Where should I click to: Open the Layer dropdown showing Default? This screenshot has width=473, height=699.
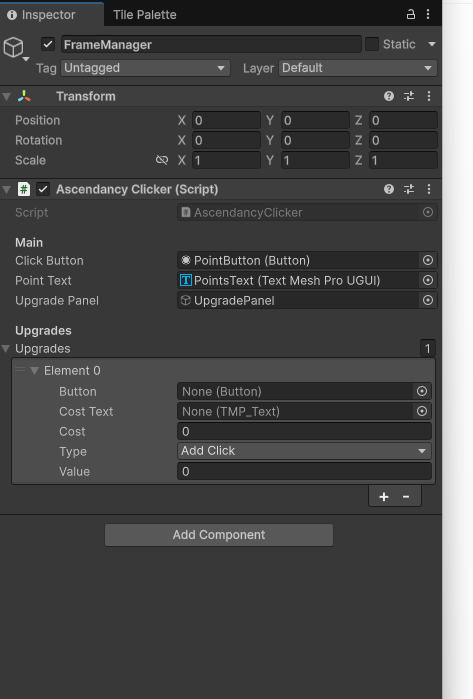358,68
